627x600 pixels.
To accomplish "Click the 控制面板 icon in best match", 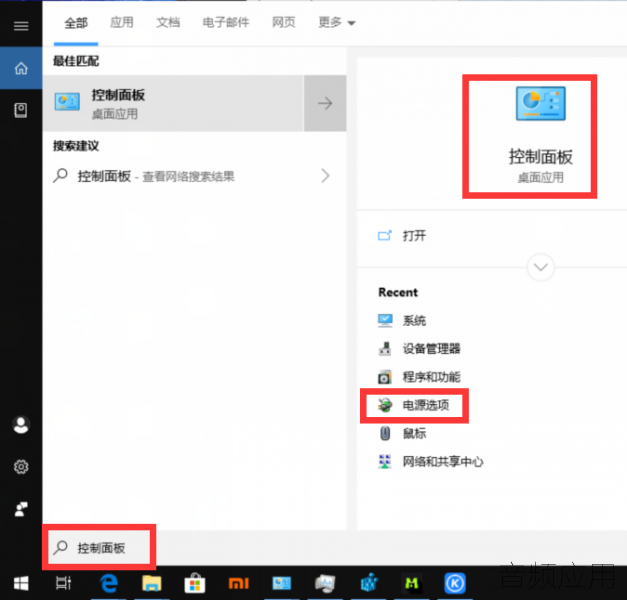I will point(67,102).
